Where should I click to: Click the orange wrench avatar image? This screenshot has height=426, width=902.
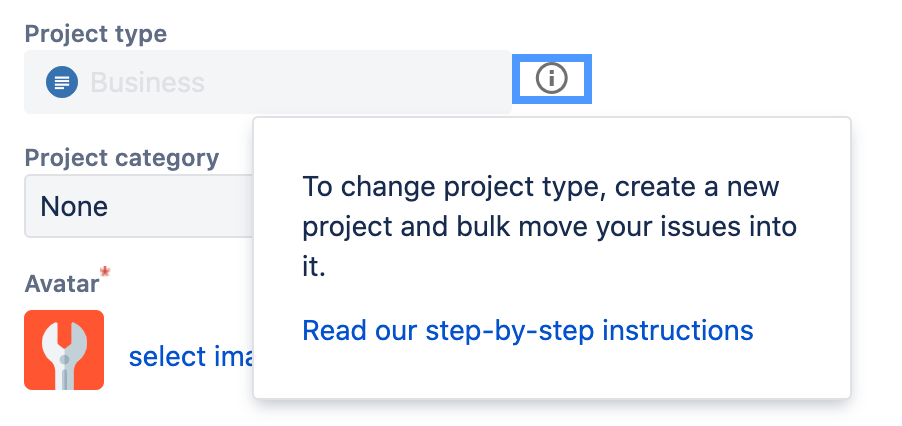pyautogui.click(x=64, y=350)
